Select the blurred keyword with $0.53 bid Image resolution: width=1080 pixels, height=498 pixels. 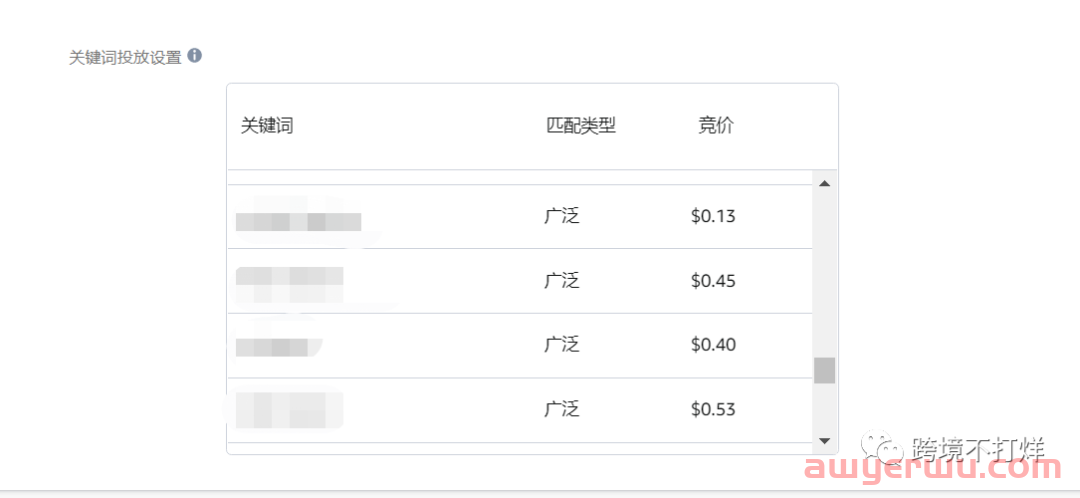[x=286, y=409]
